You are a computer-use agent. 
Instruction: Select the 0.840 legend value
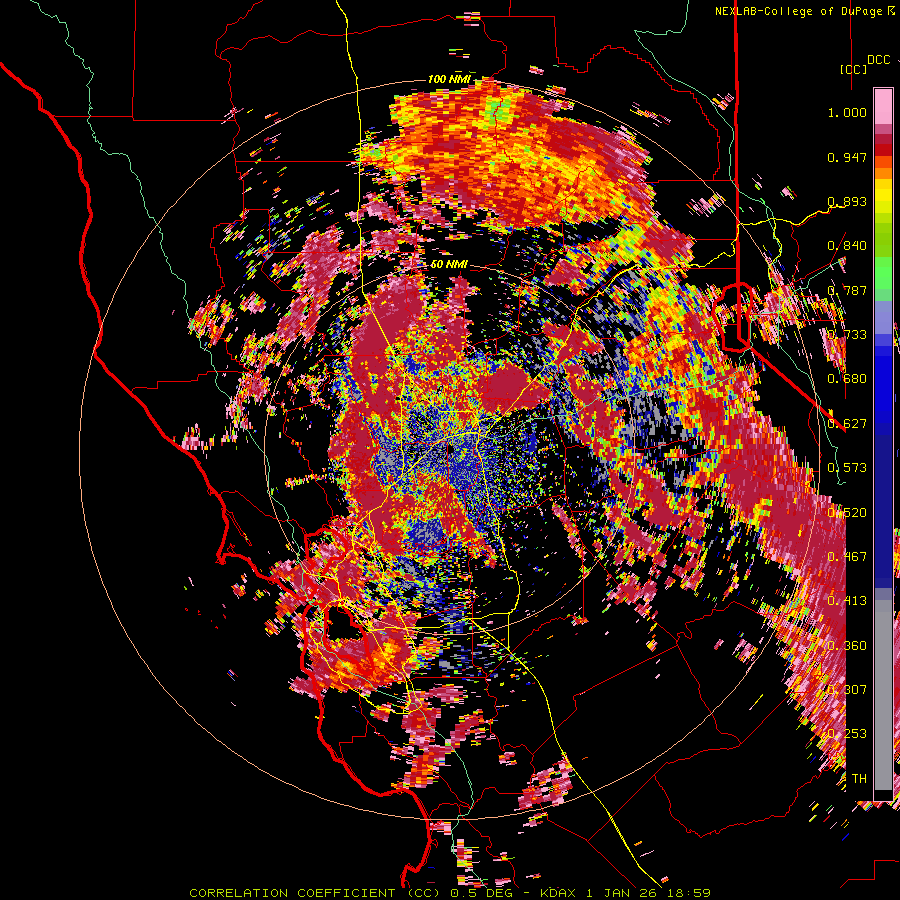click(x=847, y=246)
